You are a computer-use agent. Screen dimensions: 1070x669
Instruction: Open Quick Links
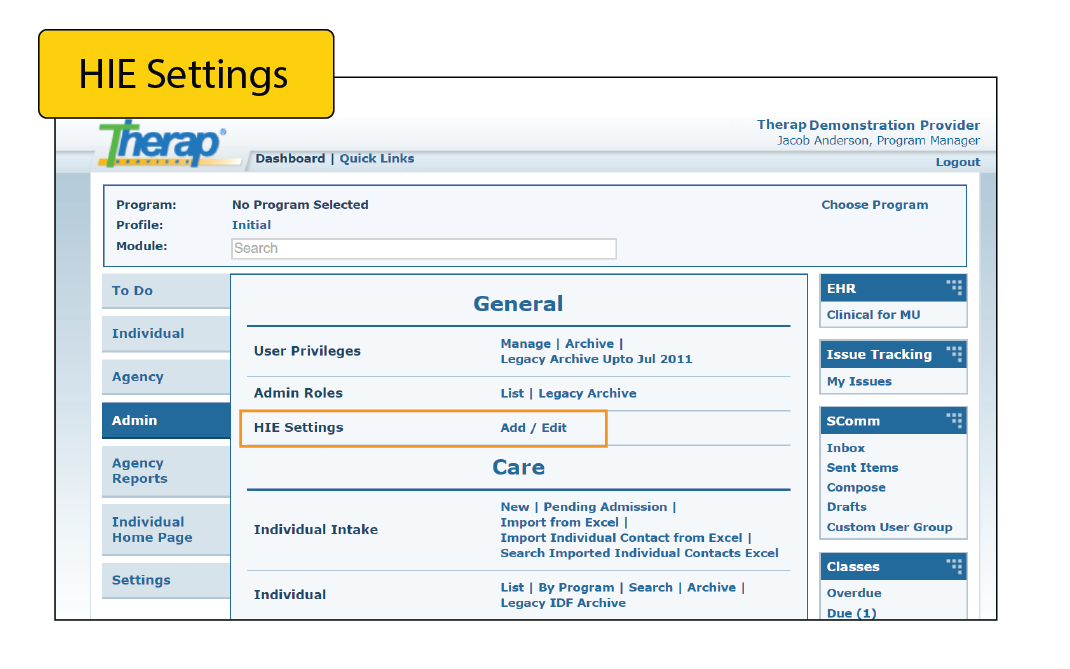click(x=377, y=158)
